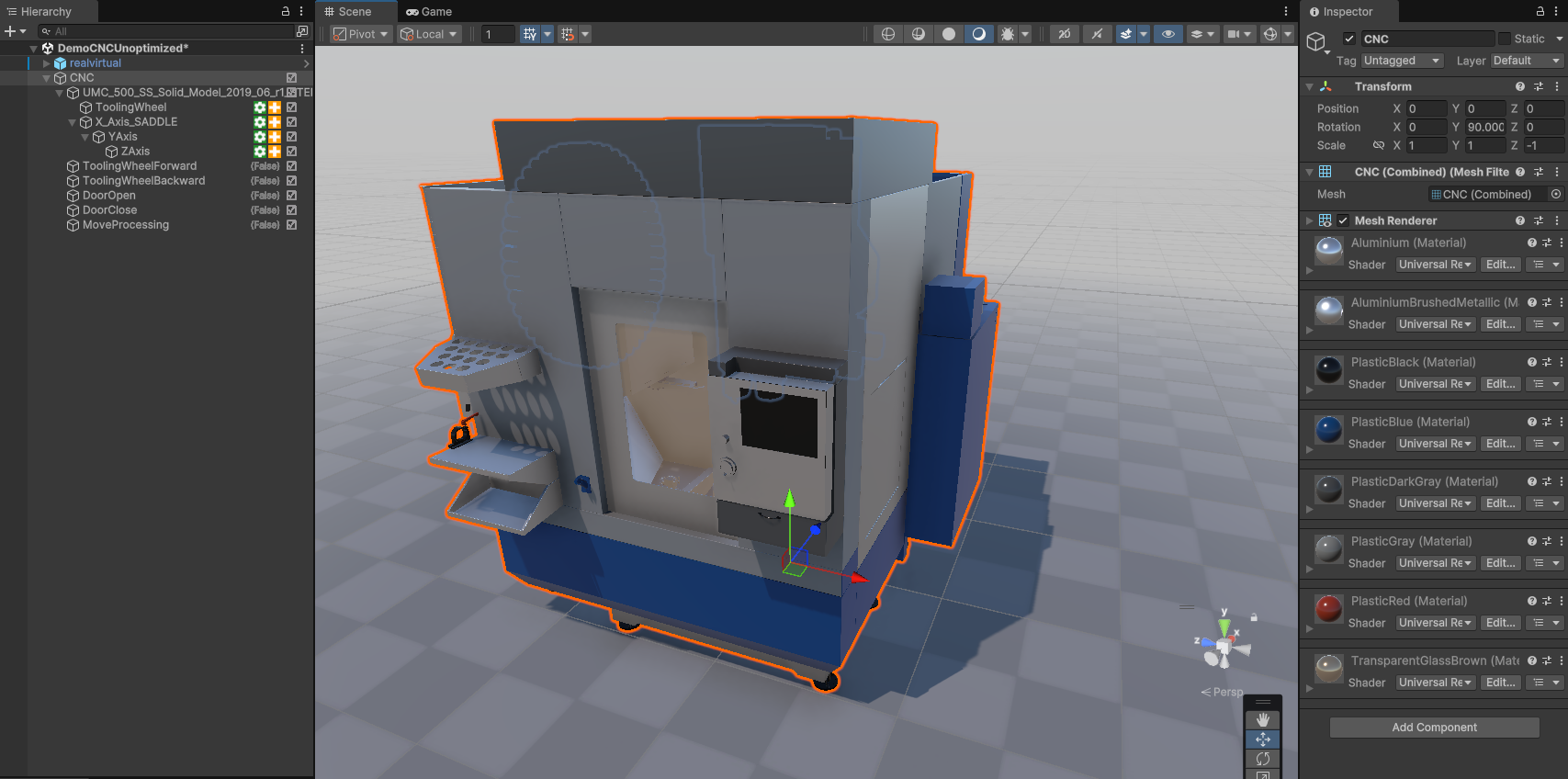Toggle scene visibility eye icon
Screen dimensions: 1568x779
pos(1168,34)
